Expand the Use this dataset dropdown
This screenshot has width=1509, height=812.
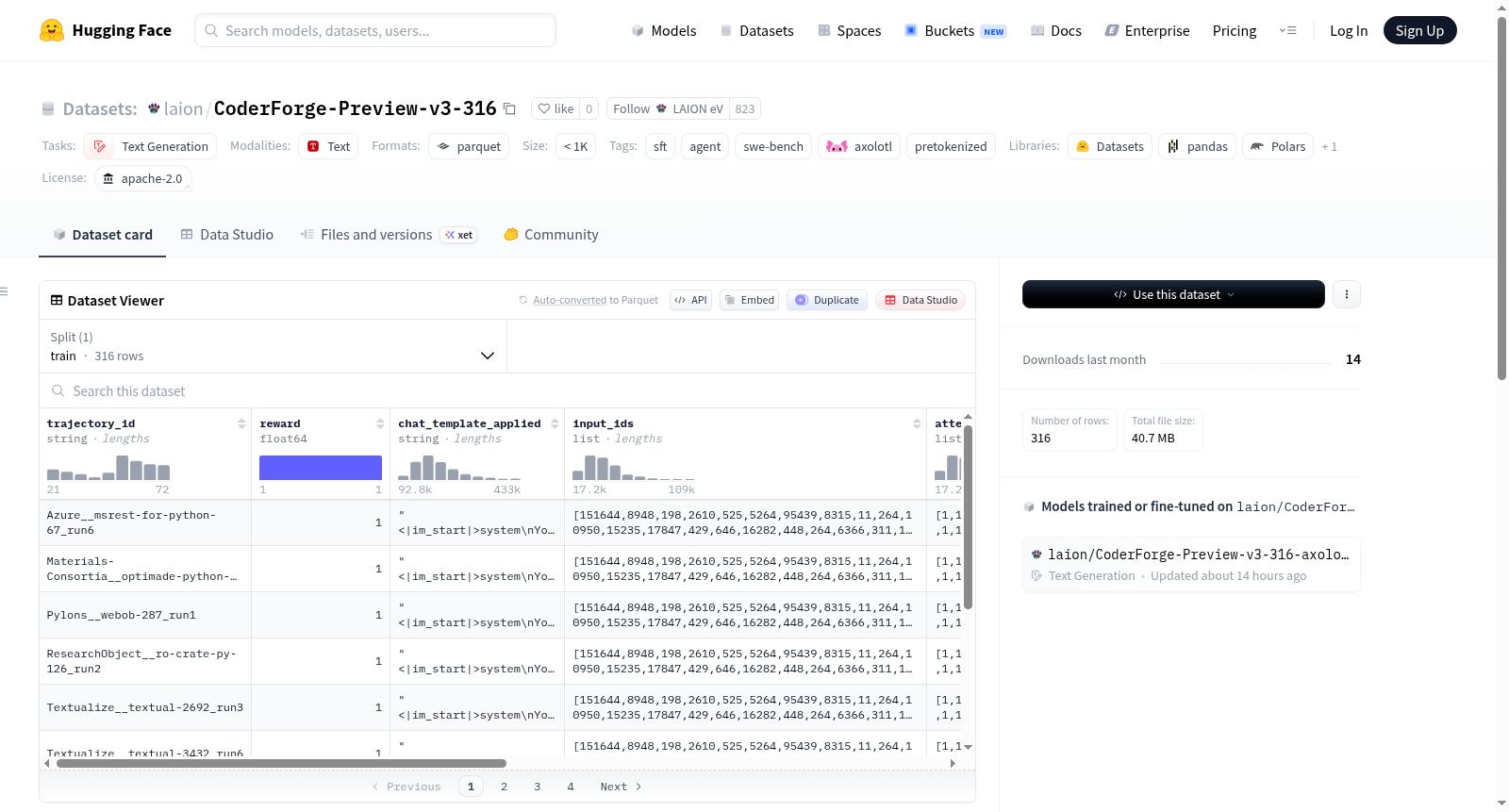[1173, 294]
